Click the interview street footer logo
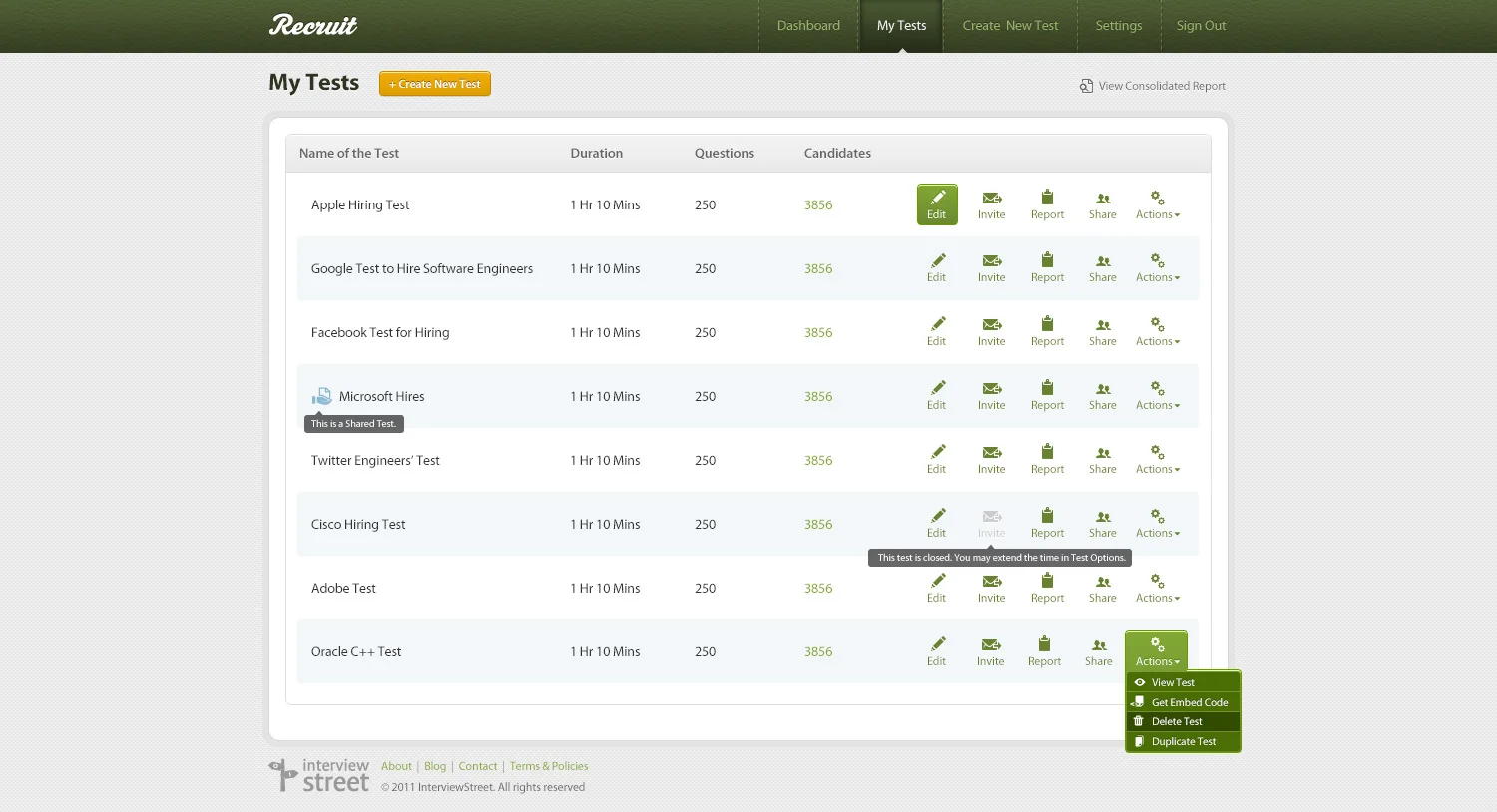1497x812 pixels. point(319,775)
